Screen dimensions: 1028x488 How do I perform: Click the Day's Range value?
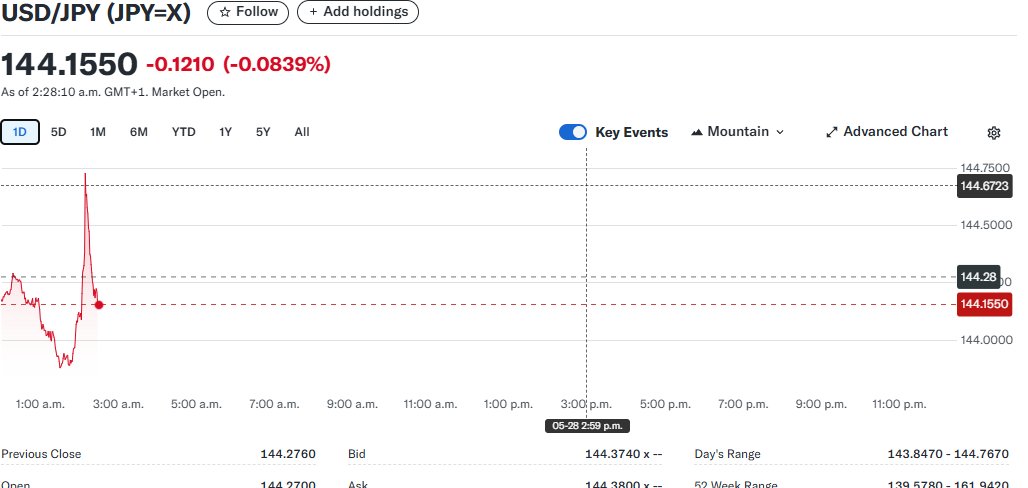[948, 454]
